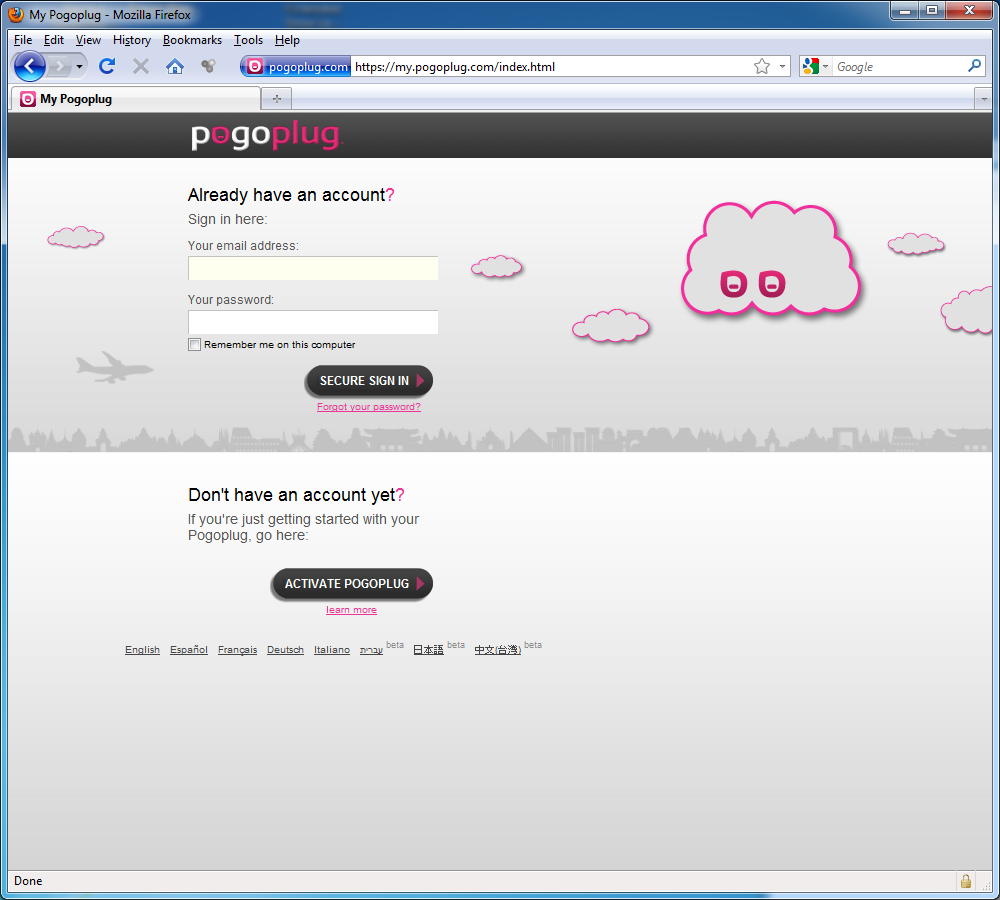Open a new tab with the plus button
The height and width of the screenshot is (900, 1000).
pos(277,99)
